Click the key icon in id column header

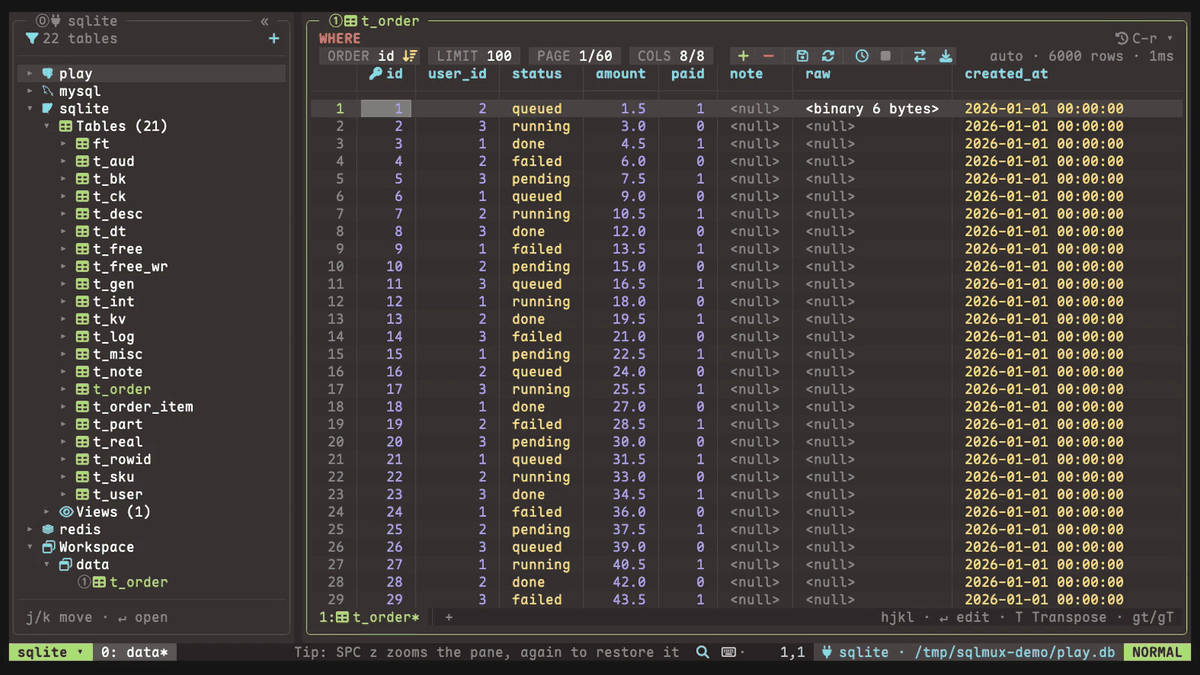click(375, 73)
